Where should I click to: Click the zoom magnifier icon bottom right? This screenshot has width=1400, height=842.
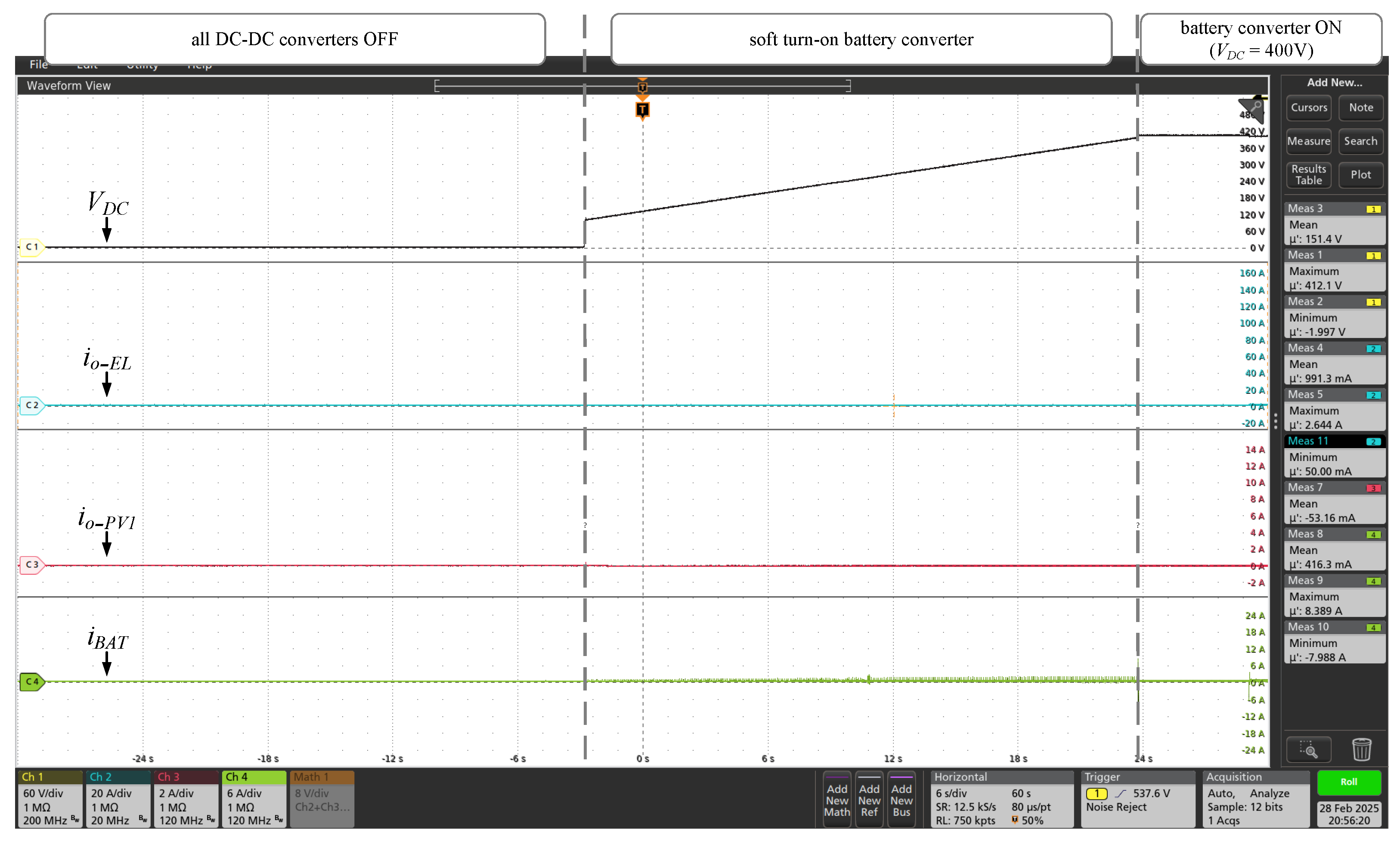pyautogui.click(x=1308, y=749)
